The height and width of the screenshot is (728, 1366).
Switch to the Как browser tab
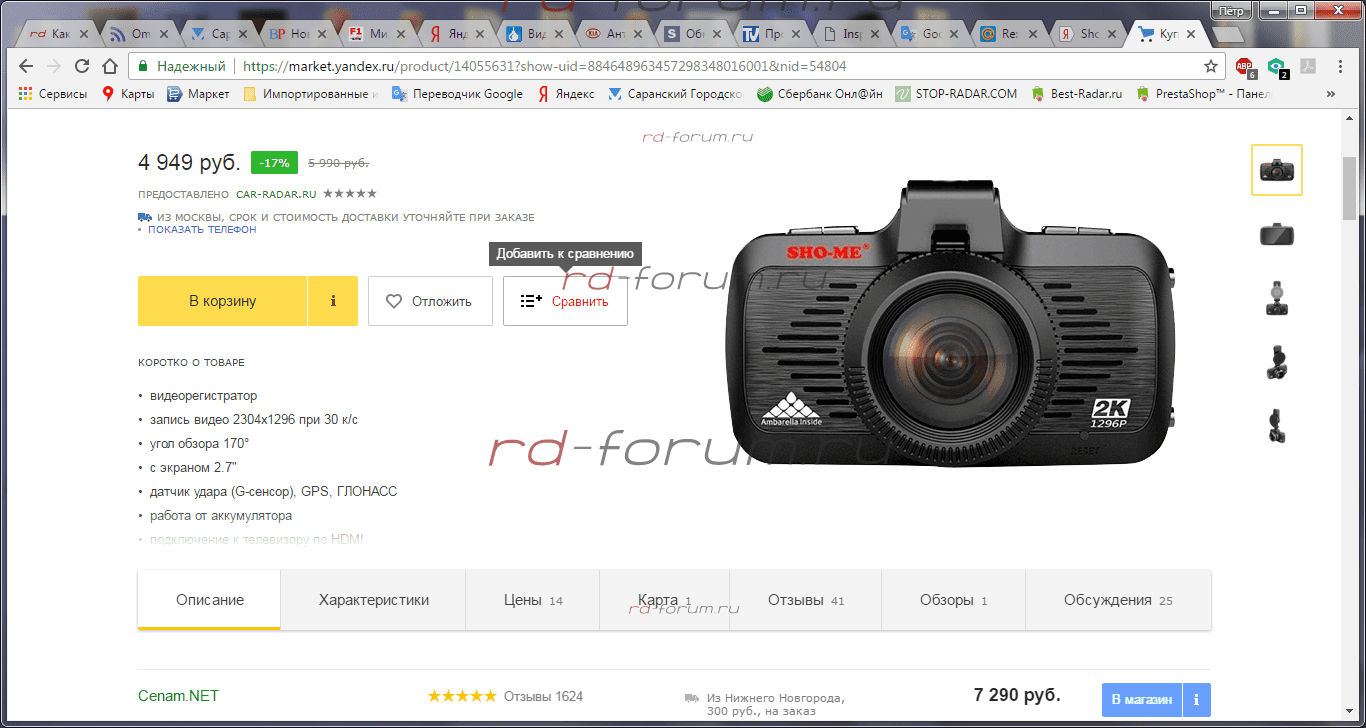(58, 33)
